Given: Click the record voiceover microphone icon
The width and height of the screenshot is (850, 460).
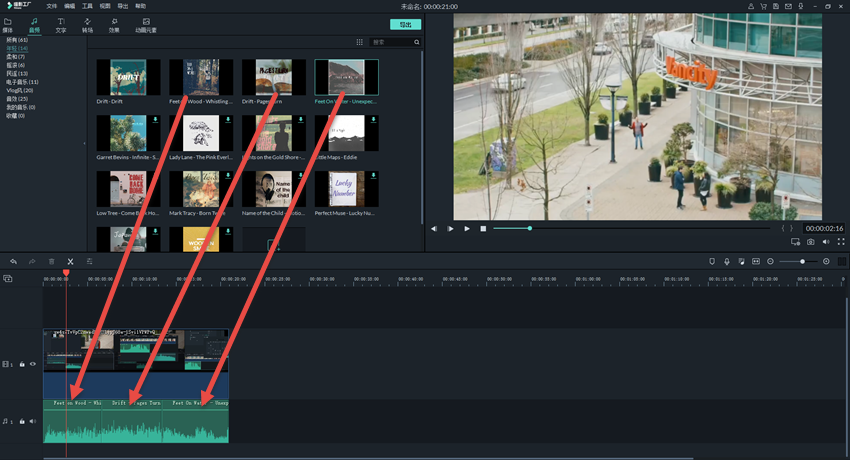Looking at the screenshot, I should point(727,261).
